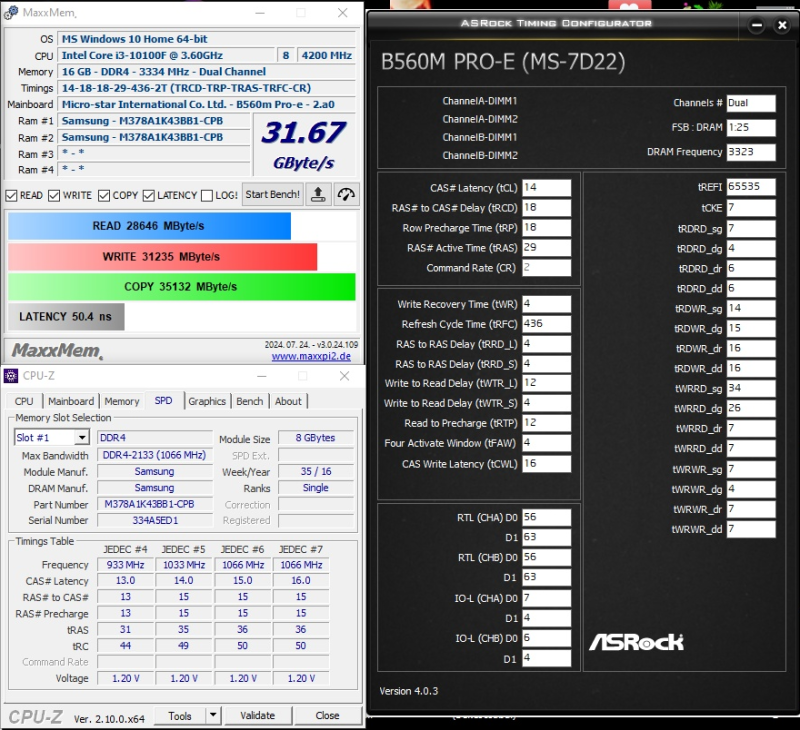Switch to the Memory tab in CPU-Z
Viewport: 800px width, 730px height.
(x=122, y=401)
